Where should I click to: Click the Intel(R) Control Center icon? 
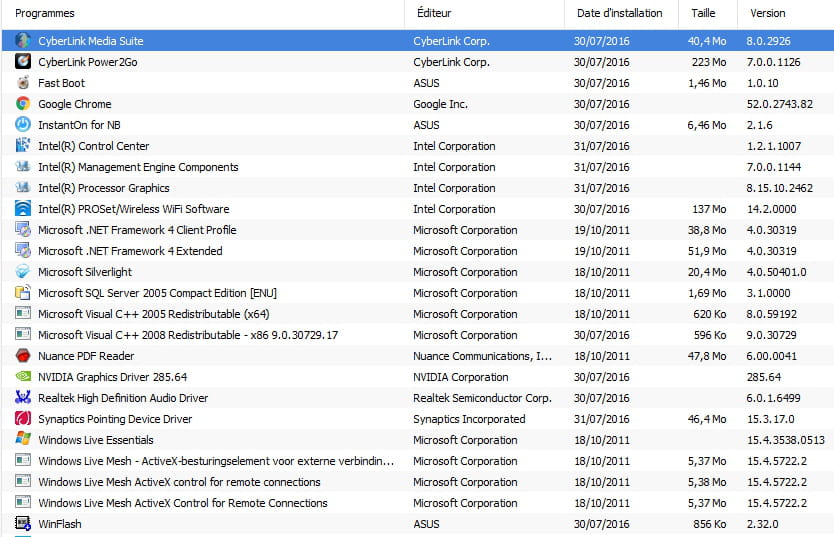[22, 146]
